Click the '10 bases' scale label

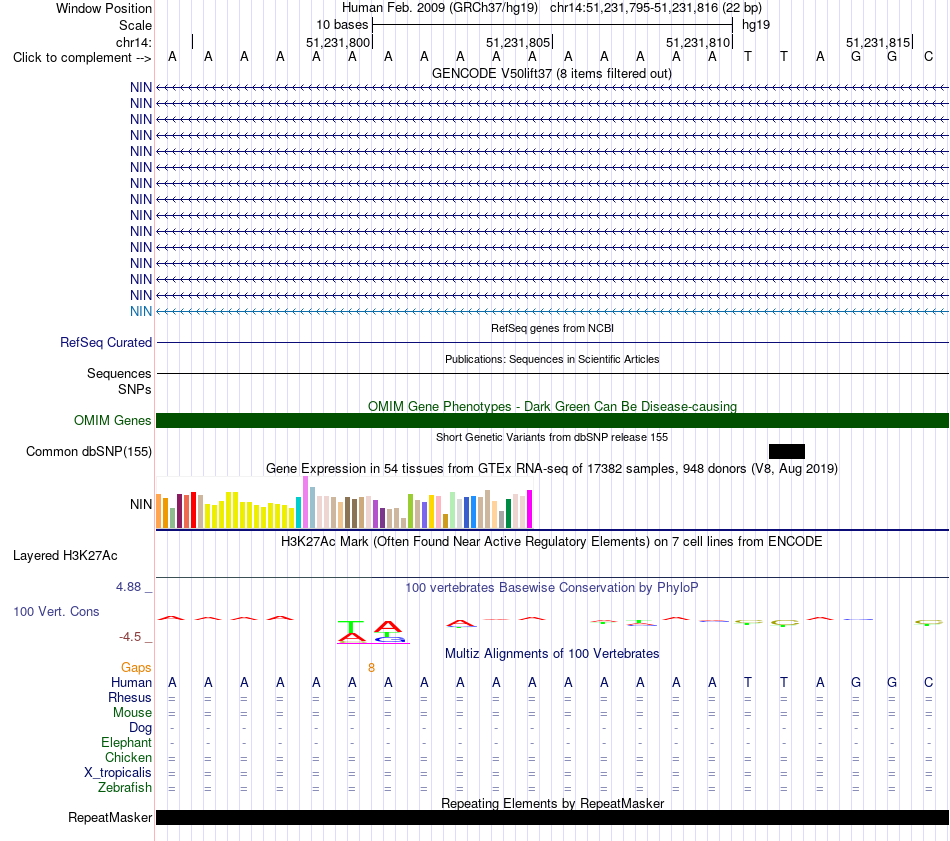point(342,25)
